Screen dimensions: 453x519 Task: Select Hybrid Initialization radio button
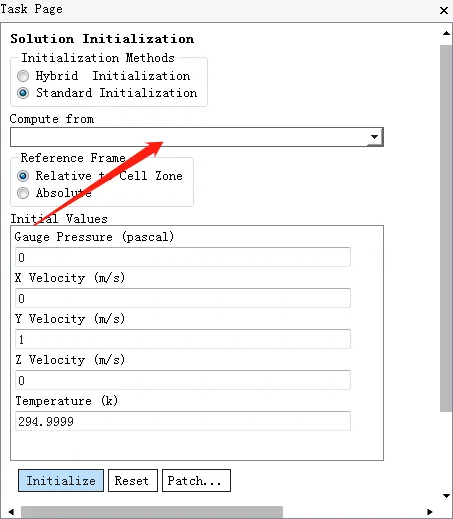click(x=23, y=76)
